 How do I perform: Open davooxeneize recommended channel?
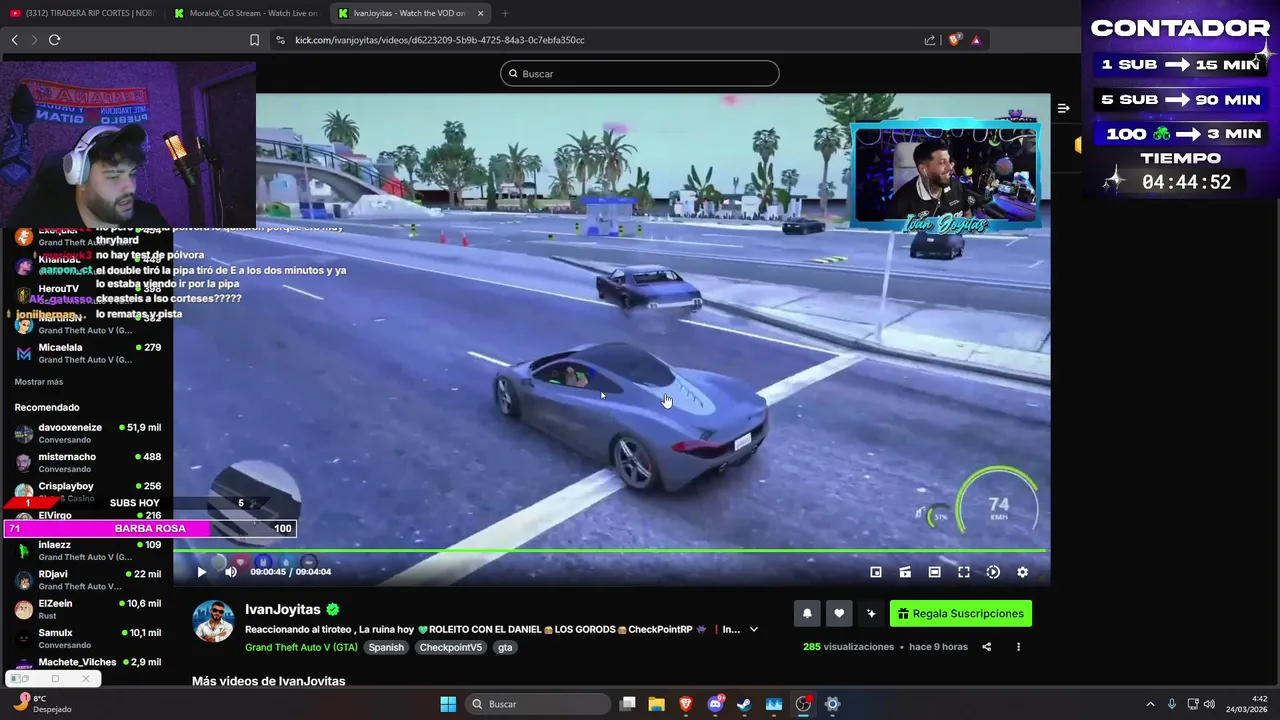87,433
